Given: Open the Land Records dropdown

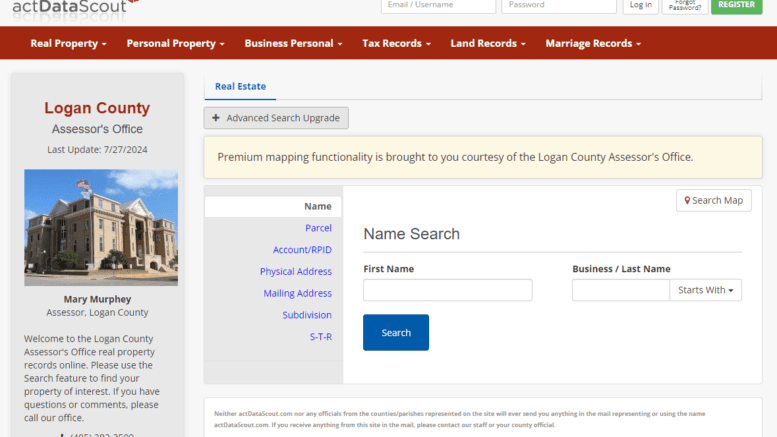Looking at the screenshot, I should pos(488,44).
